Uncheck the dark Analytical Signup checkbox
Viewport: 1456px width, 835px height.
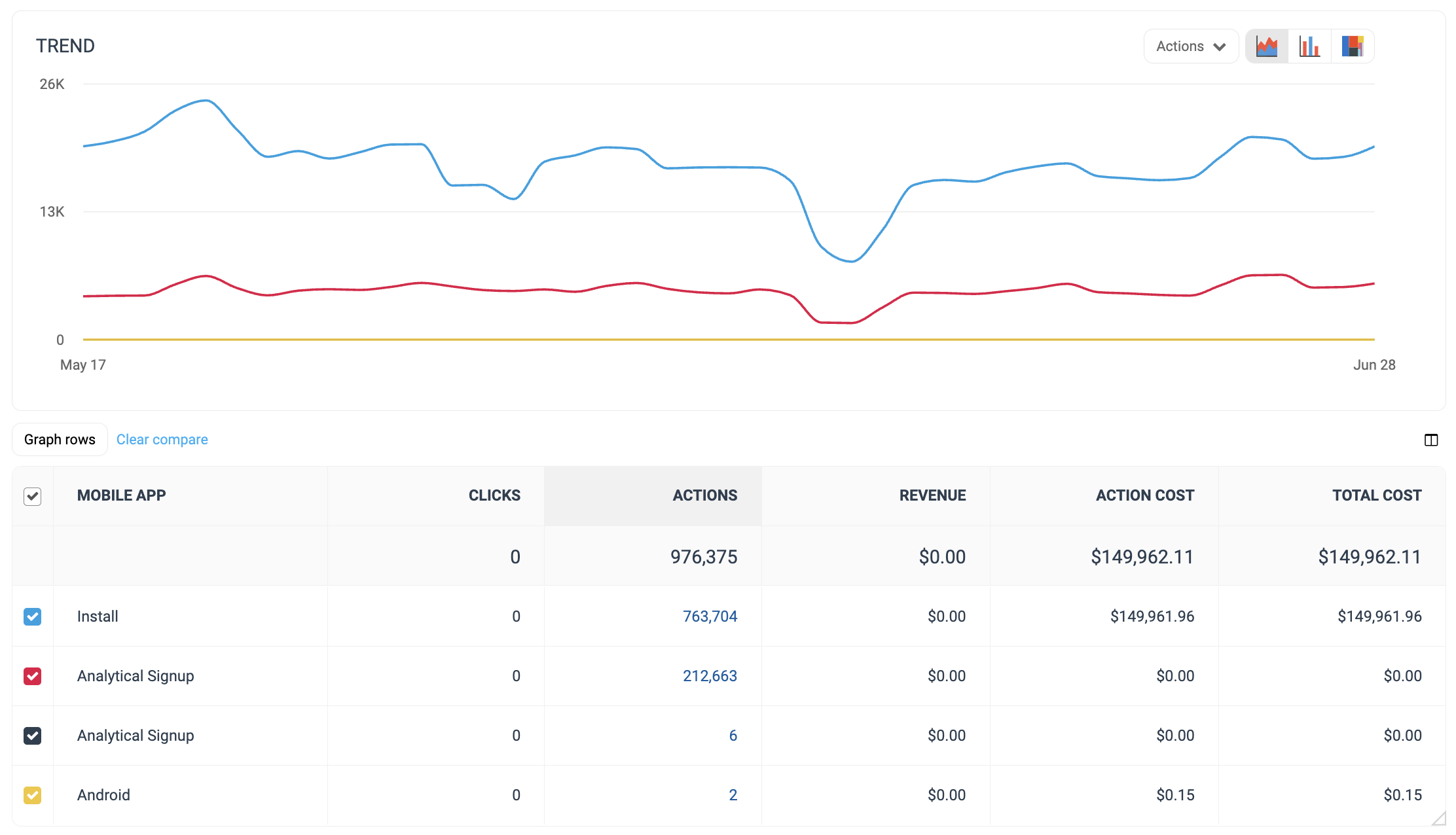pos(33,736)
